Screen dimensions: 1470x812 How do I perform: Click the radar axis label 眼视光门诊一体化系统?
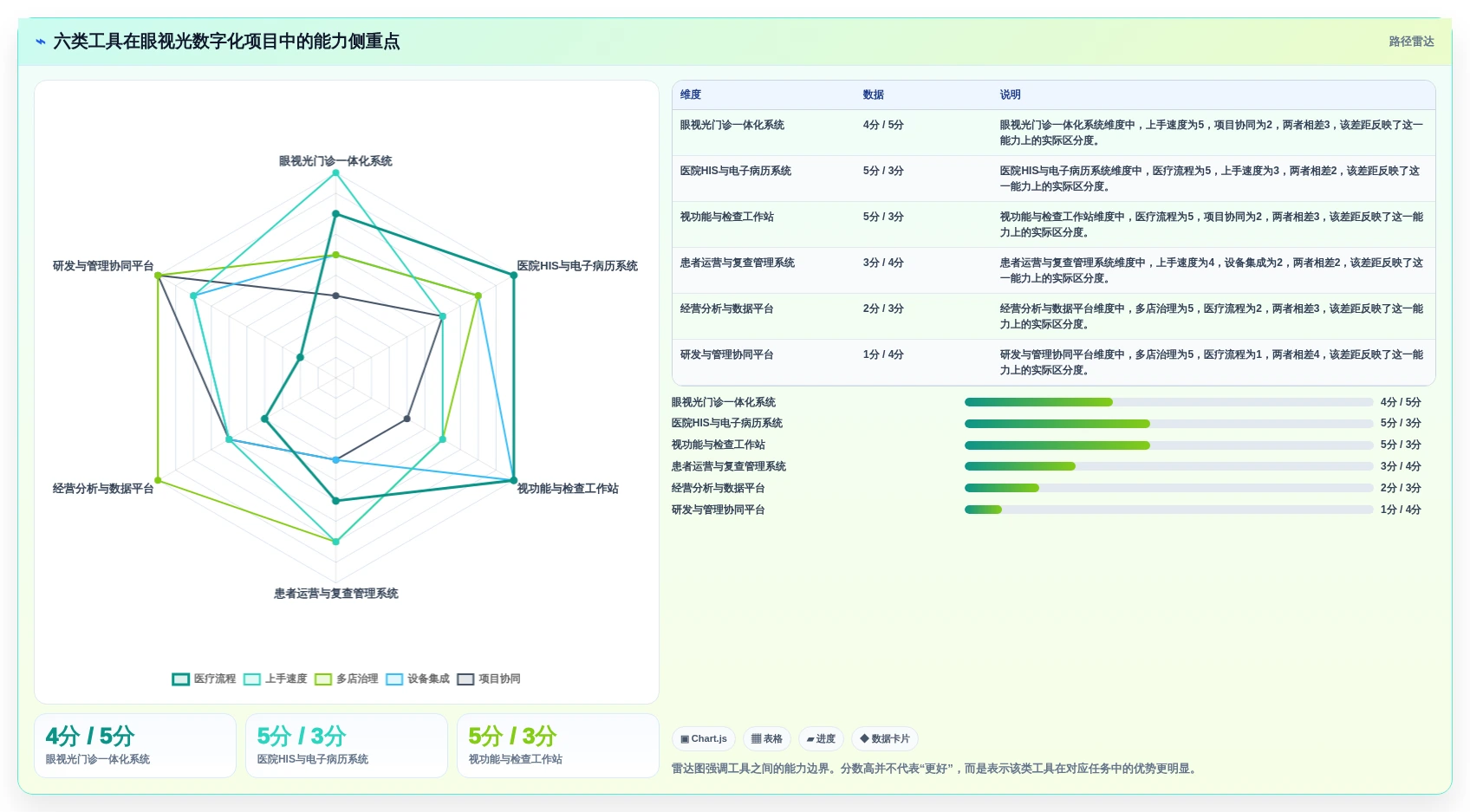coord(335,161)
